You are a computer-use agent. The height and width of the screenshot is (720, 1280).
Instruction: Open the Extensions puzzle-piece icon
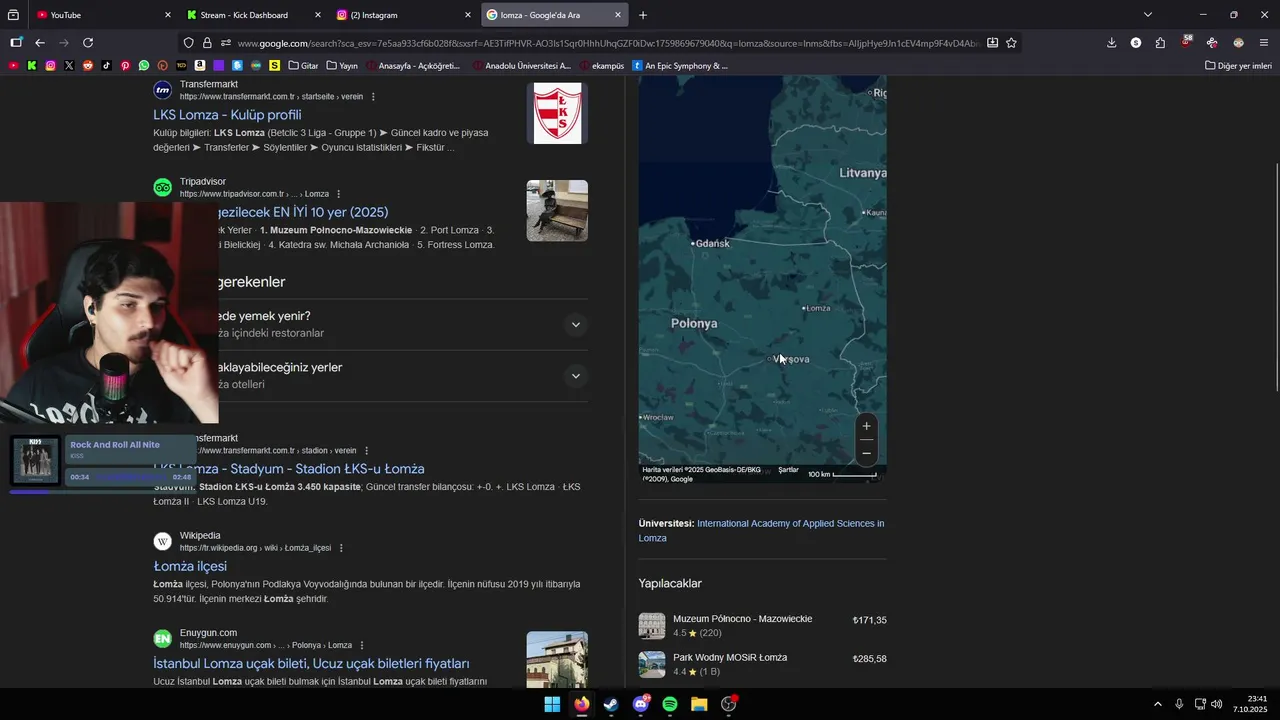pos(1160,43)
